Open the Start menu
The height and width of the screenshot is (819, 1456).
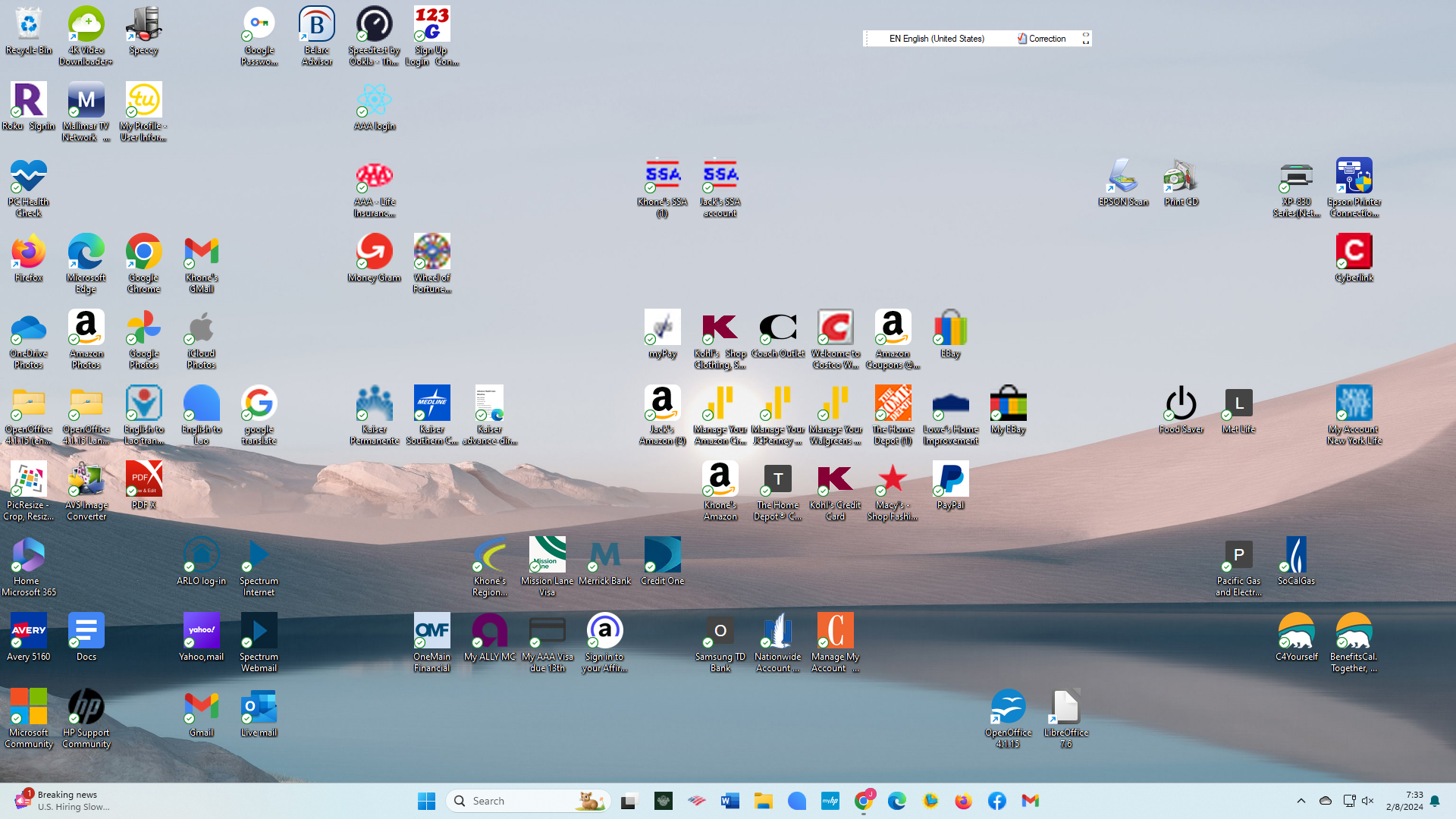pyautogui.click(x=426, y=800)
